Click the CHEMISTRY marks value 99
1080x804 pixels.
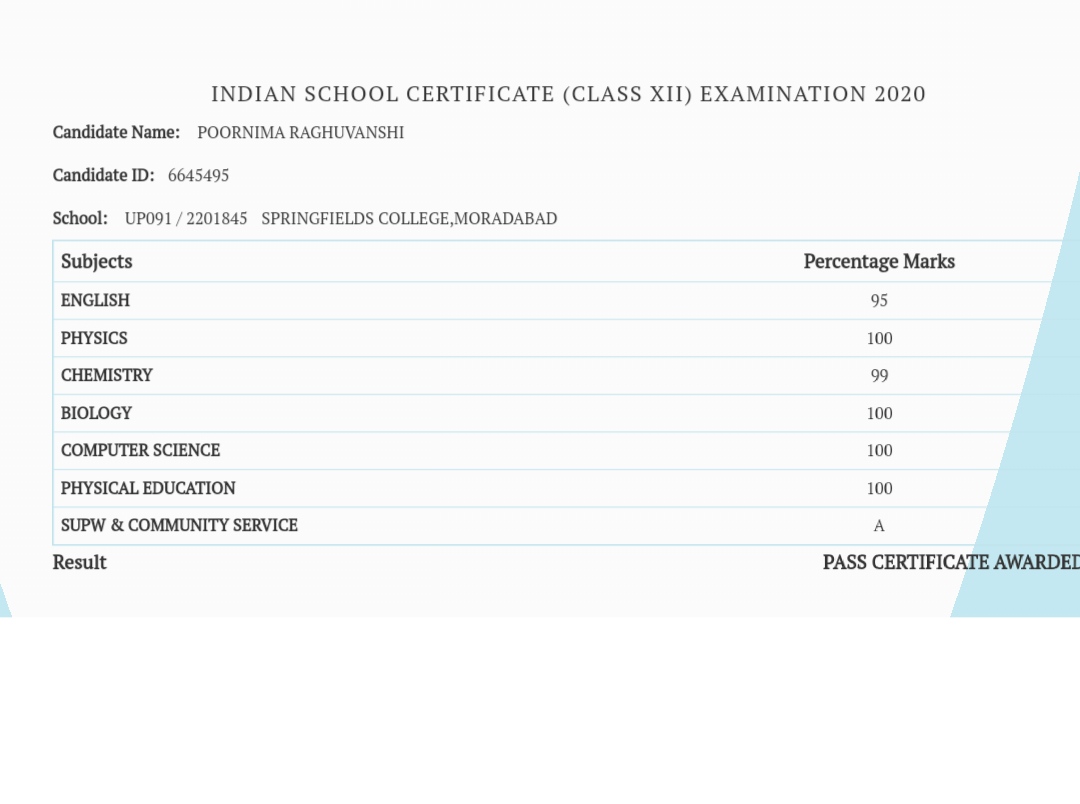[x=880, y=375]
